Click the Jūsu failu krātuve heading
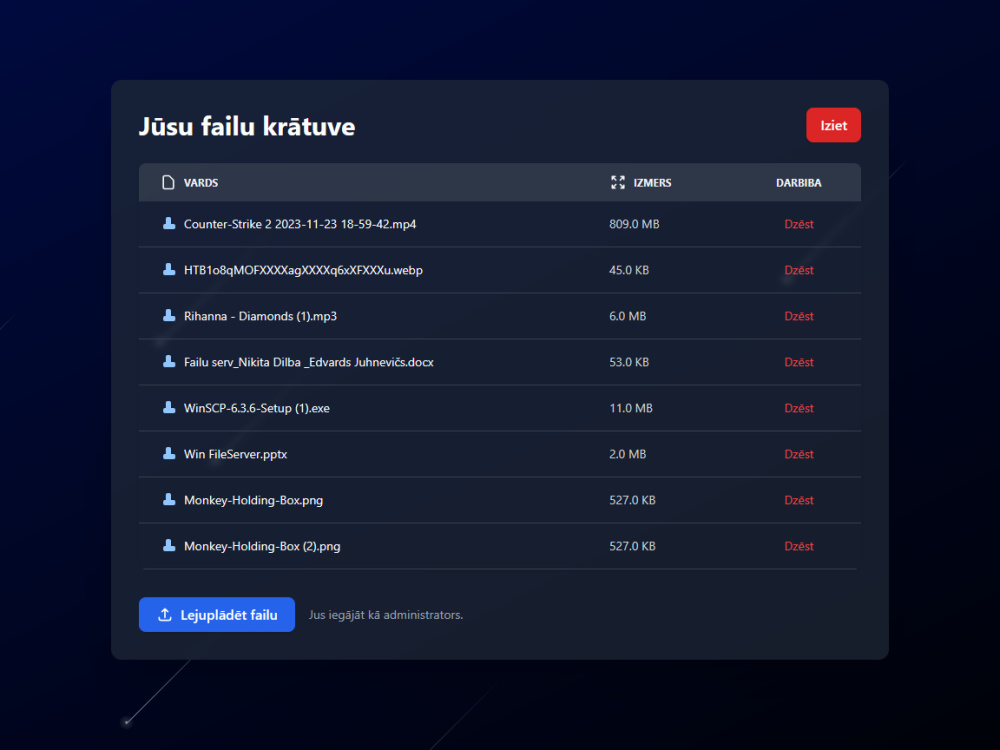This screenshot has height=750, width=1000. coord(247,126)
